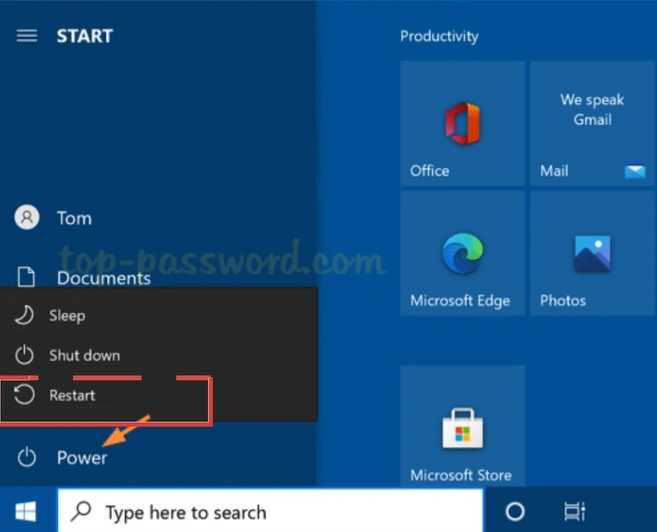Click the START heading text

coord(85,36)
